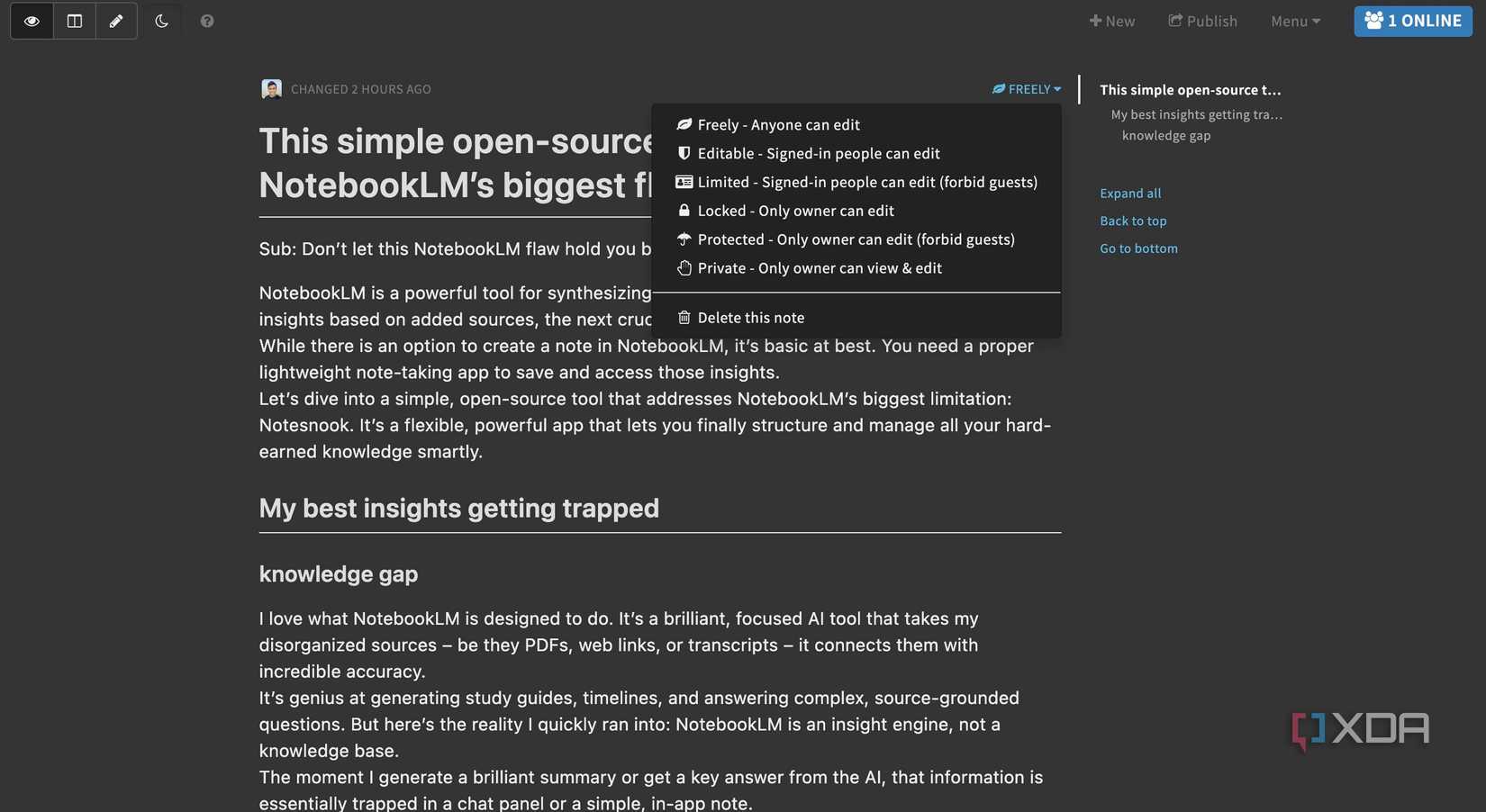The image size is (1486, 812).
Task: Create a new note with New
Action: [x=1112, y=21]
